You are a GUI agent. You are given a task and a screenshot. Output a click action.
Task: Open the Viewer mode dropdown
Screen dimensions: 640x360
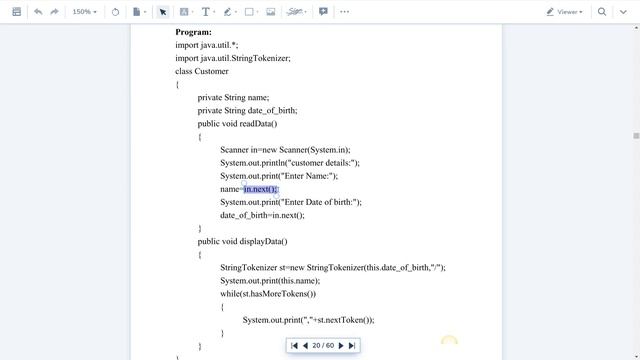click(565, 12)
